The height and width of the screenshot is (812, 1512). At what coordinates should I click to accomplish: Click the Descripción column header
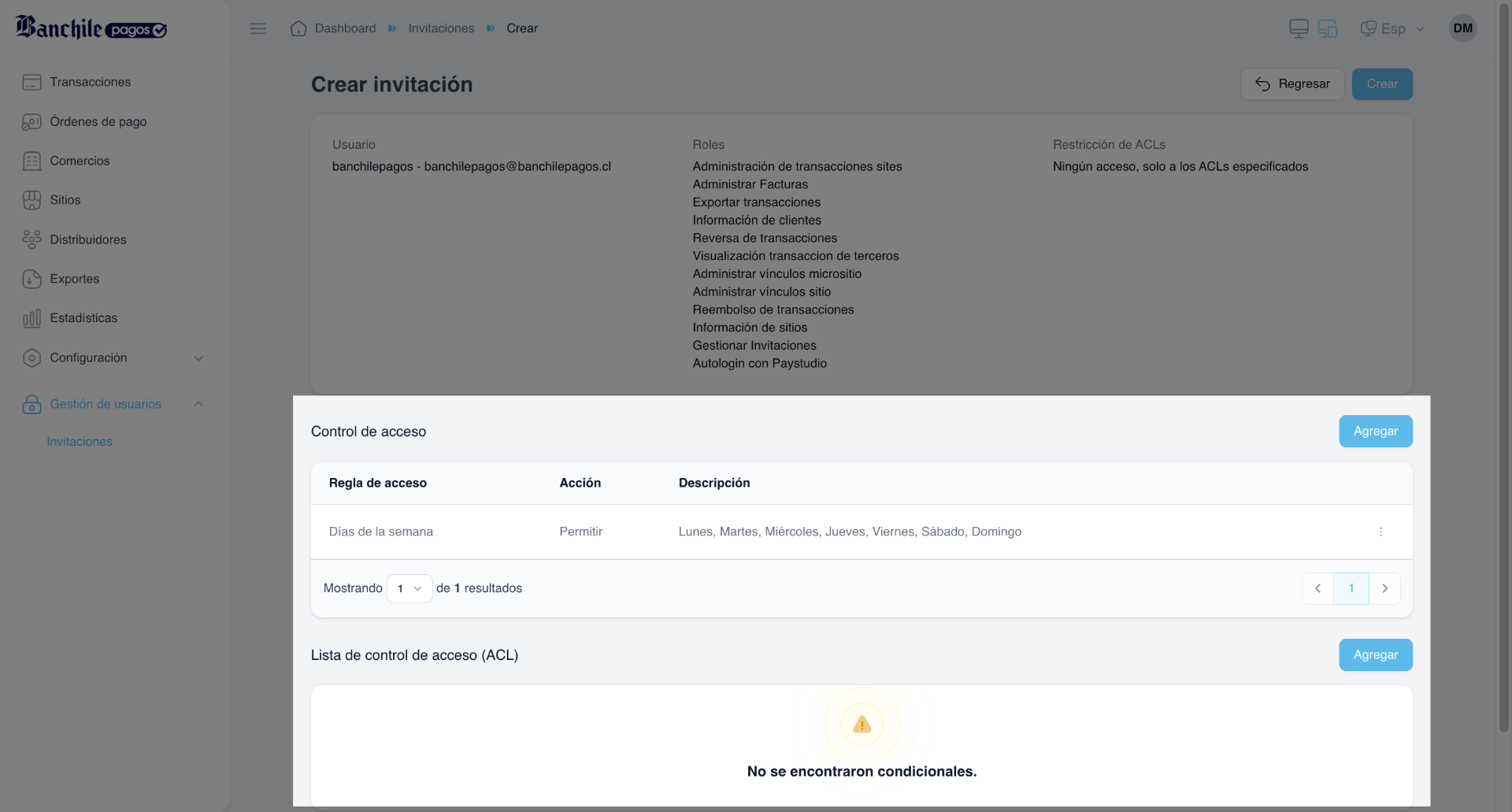point(714,483)
